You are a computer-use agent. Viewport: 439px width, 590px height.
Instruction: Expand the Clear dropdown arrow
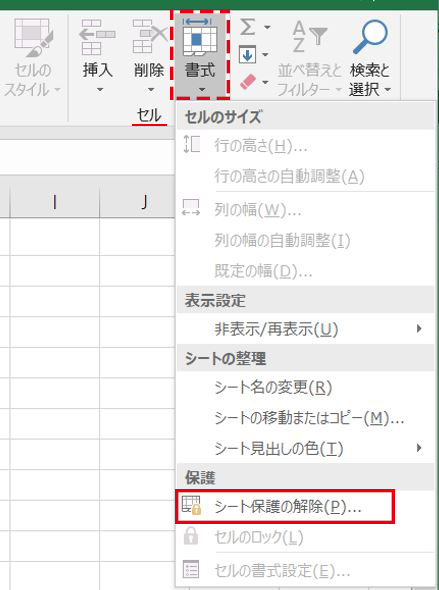pos(265,82)
